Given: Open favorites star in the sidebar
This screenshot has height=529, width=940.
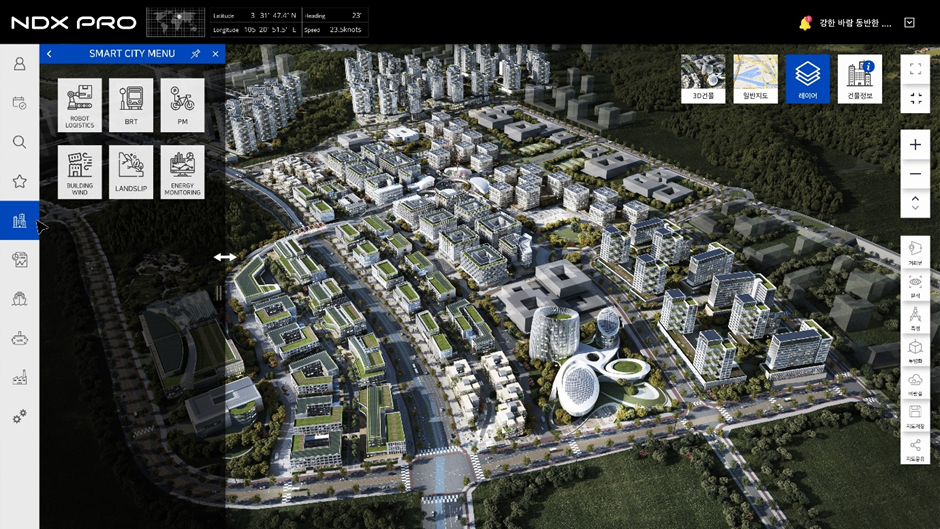Looking at the screenshot, I should coord(19,181).
